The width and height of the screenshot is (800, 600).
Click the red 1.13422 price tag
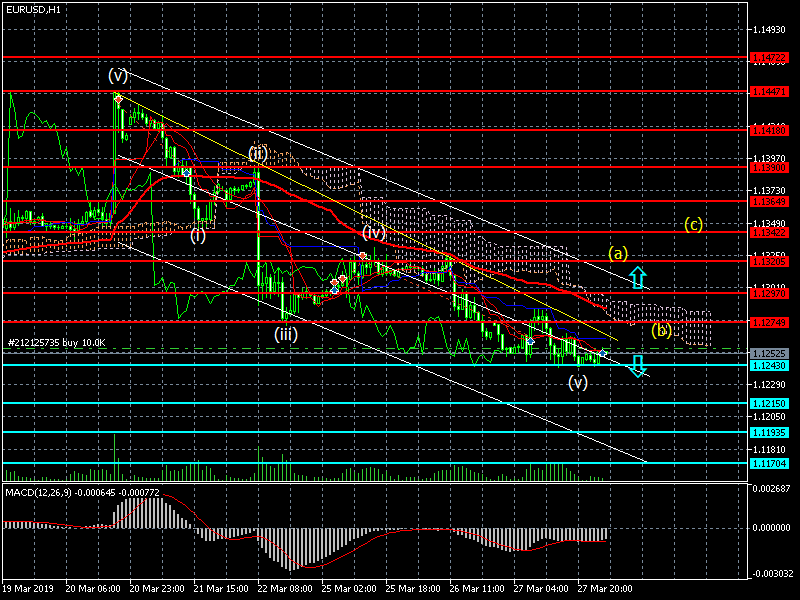coord(769,233)
